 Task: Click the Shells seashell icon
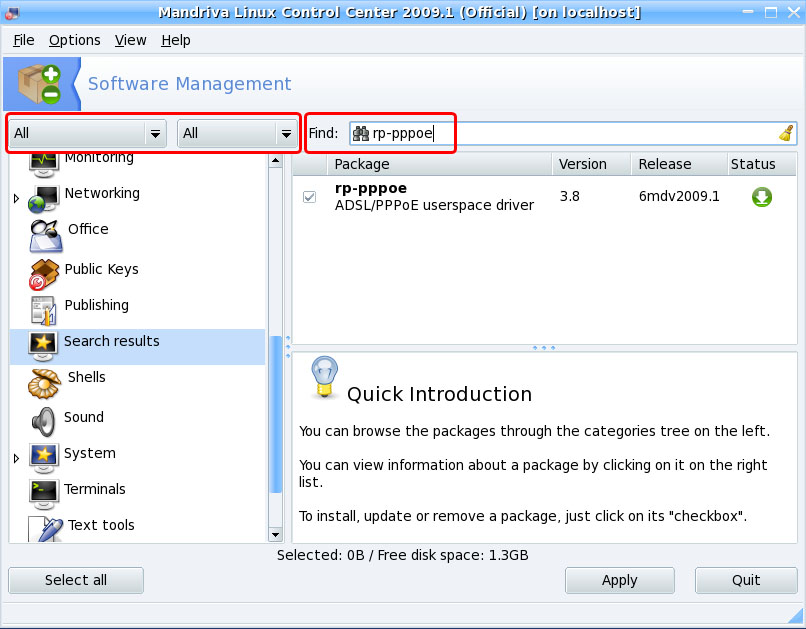44,384
